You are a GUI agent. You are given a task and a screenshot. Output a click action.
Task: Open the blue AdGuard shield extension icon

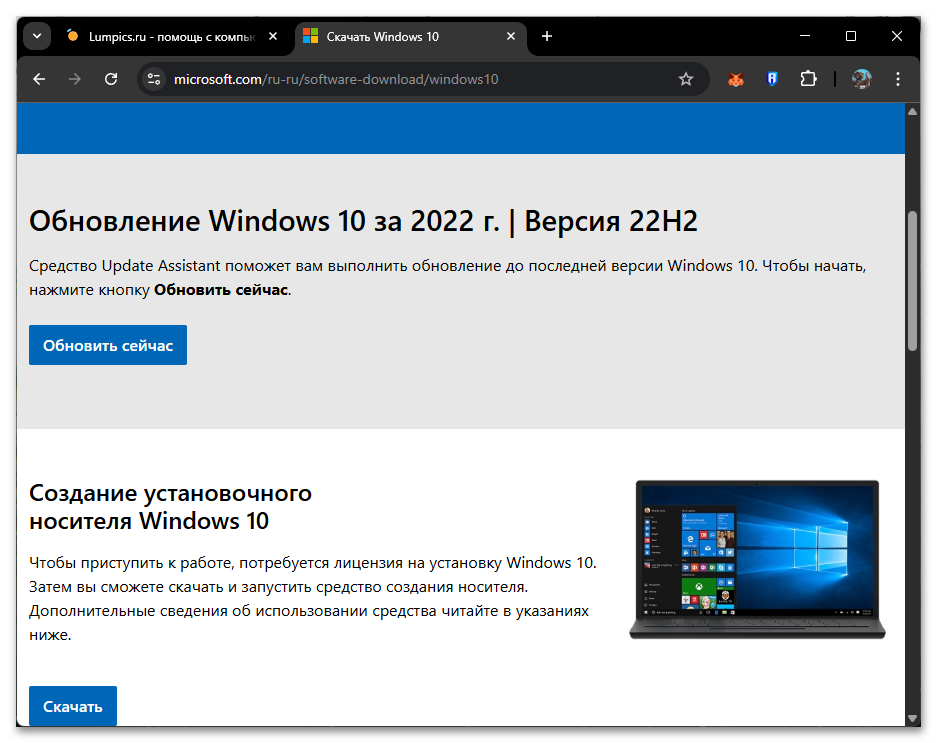772,79
